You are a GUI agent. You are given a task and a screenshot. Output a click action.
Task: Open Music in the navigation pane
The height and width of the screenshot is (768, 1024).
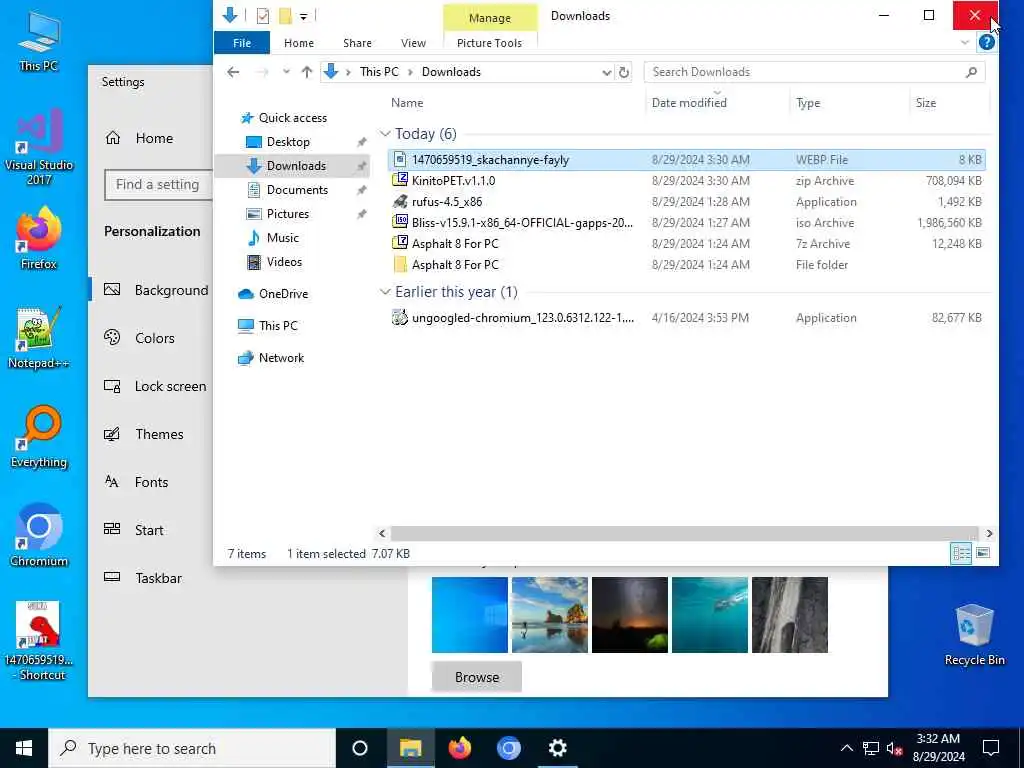282,238
